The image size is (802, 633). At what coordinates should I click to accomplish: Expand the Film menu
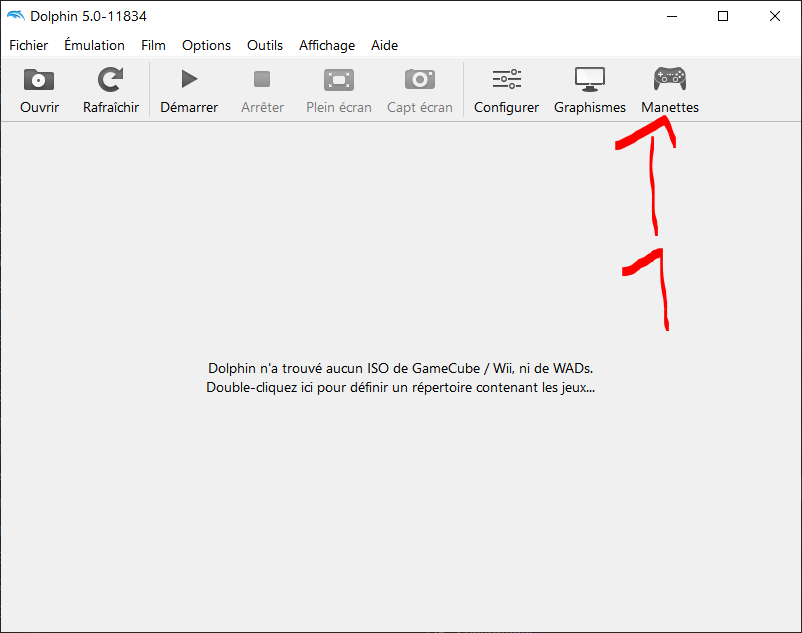click(x=153, y=45)
